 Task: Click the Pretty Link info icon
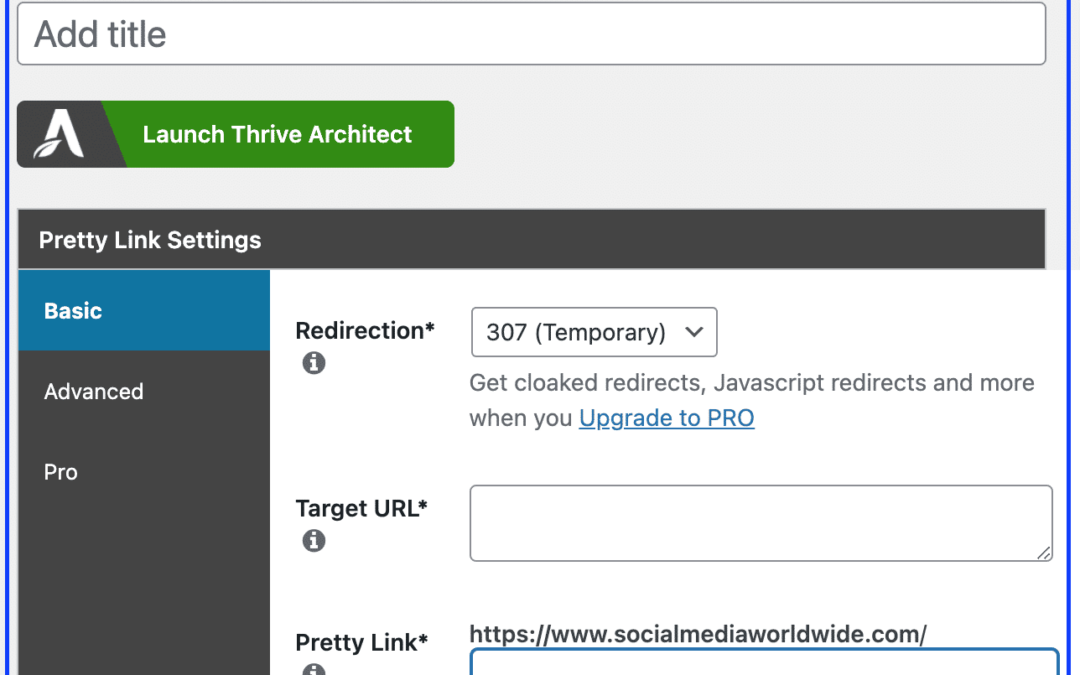(x=313, y=669)
